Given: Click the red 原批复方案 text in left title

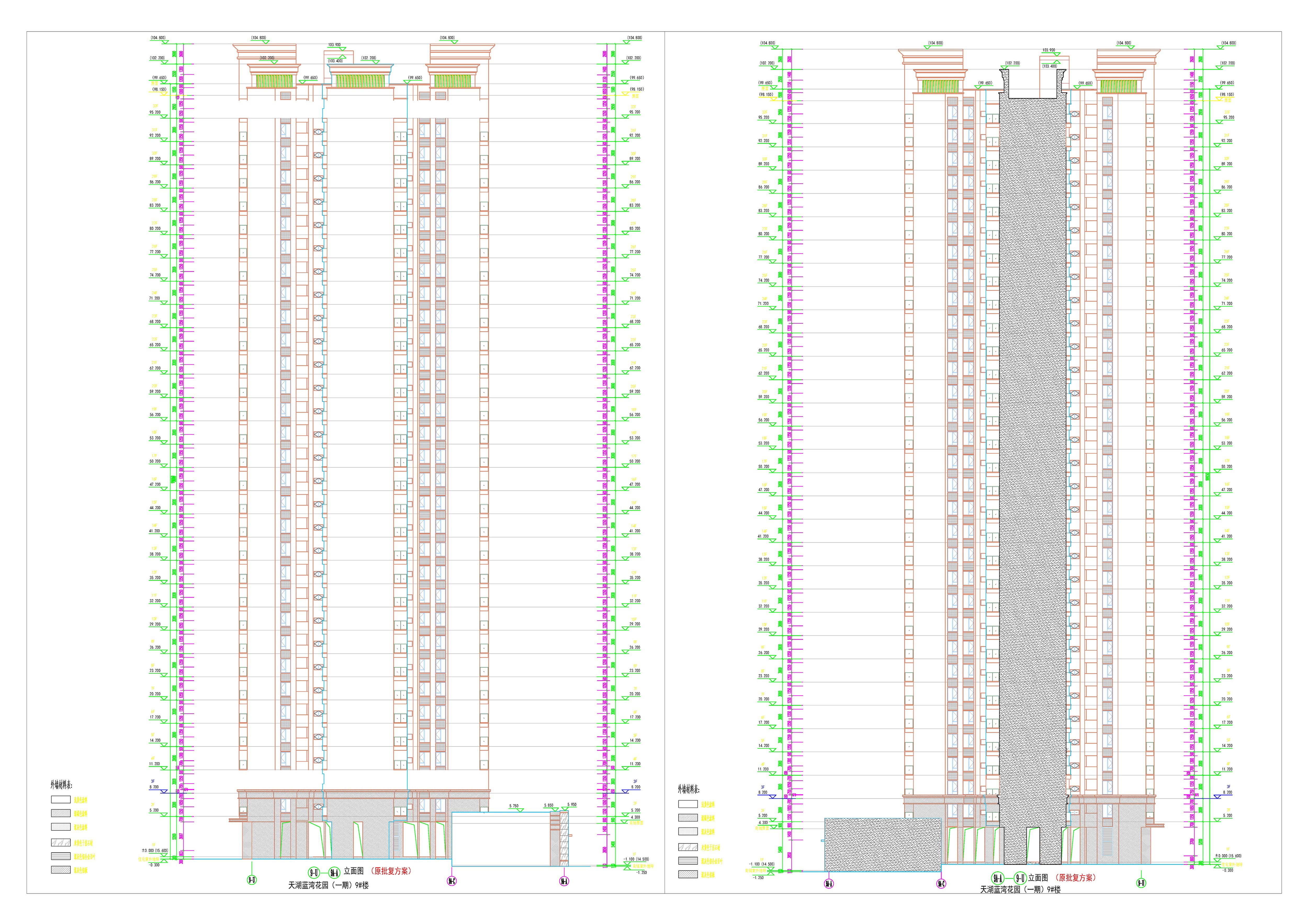Looking at the screenshot, I should pyautogui.click(x=391, y=871).
